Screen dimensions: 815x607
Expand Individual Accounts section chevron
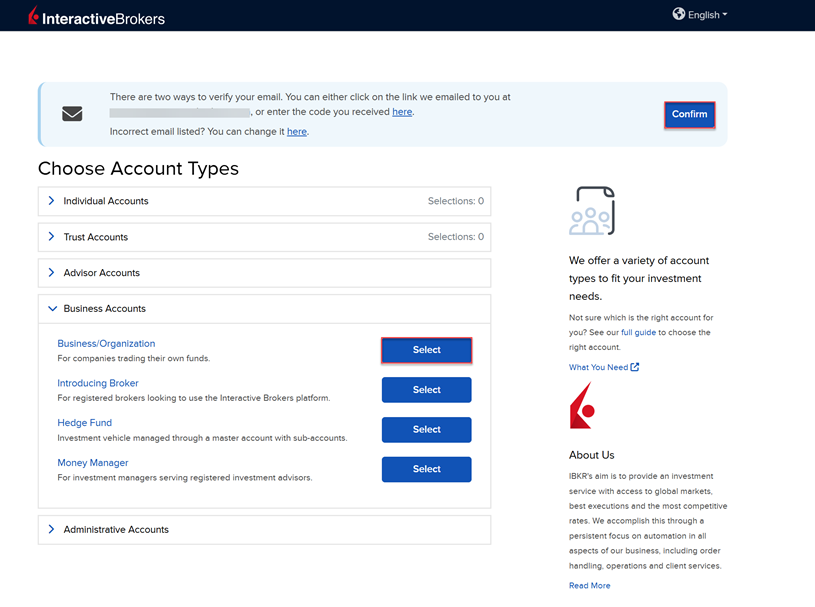click(x=51, y=201)
